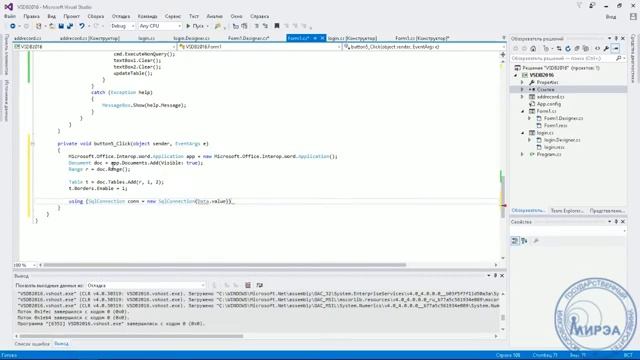Collapse the Form1.cs node in the tree

point(522,111)
